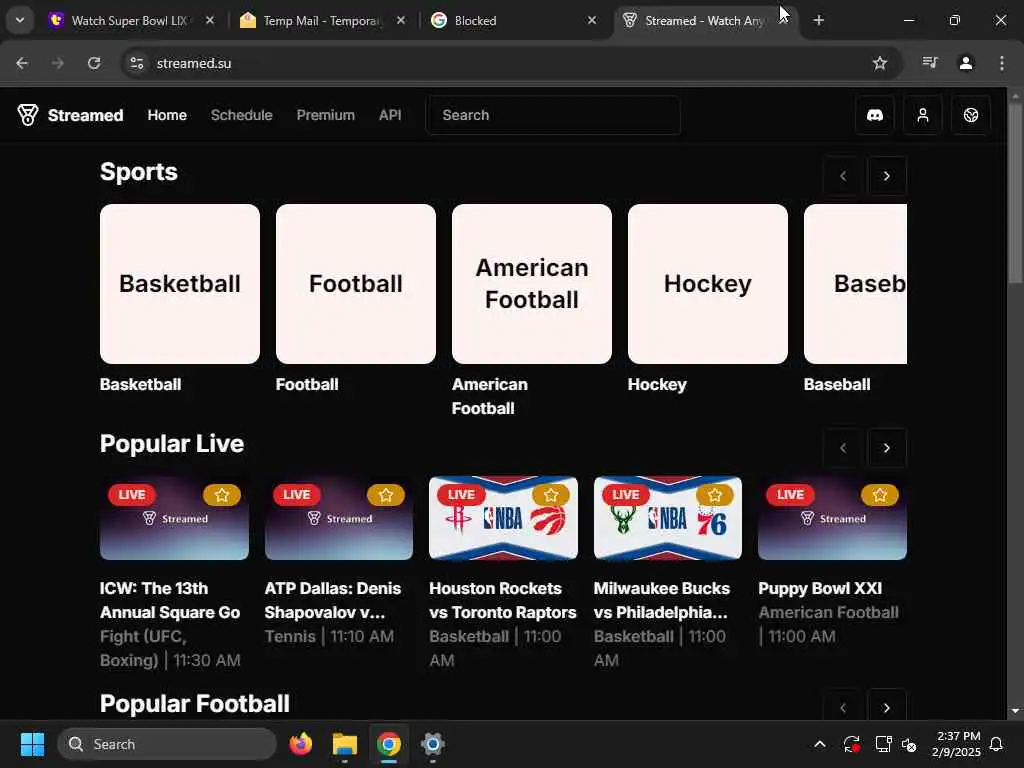Star the Milwaukee Bucks vs Philadelphia game
Viewport: 1024px width, 768px height.
click(714, 495)
